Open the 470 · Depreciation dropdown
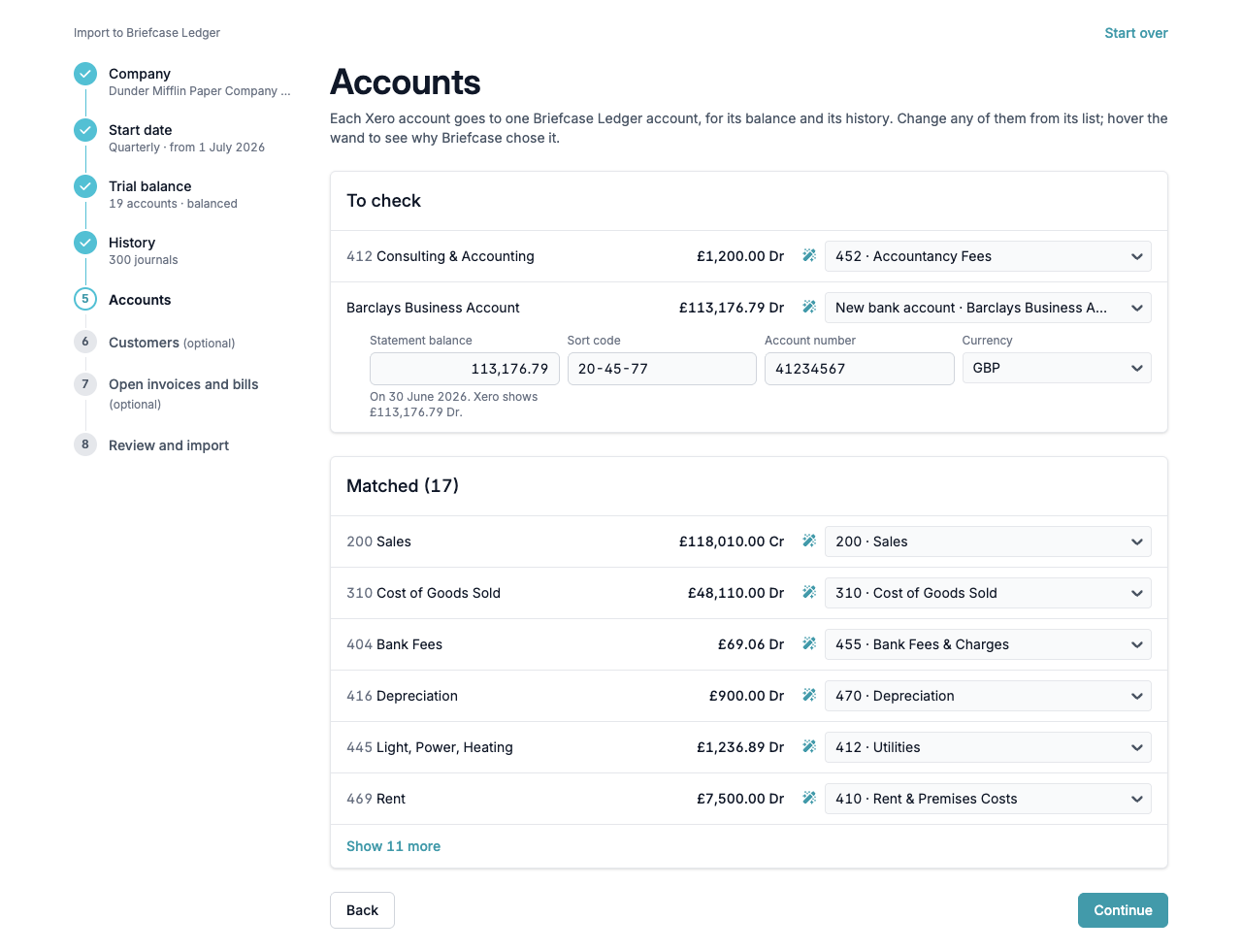Screen dimensions: 1242x952 (x=988, y=696)
